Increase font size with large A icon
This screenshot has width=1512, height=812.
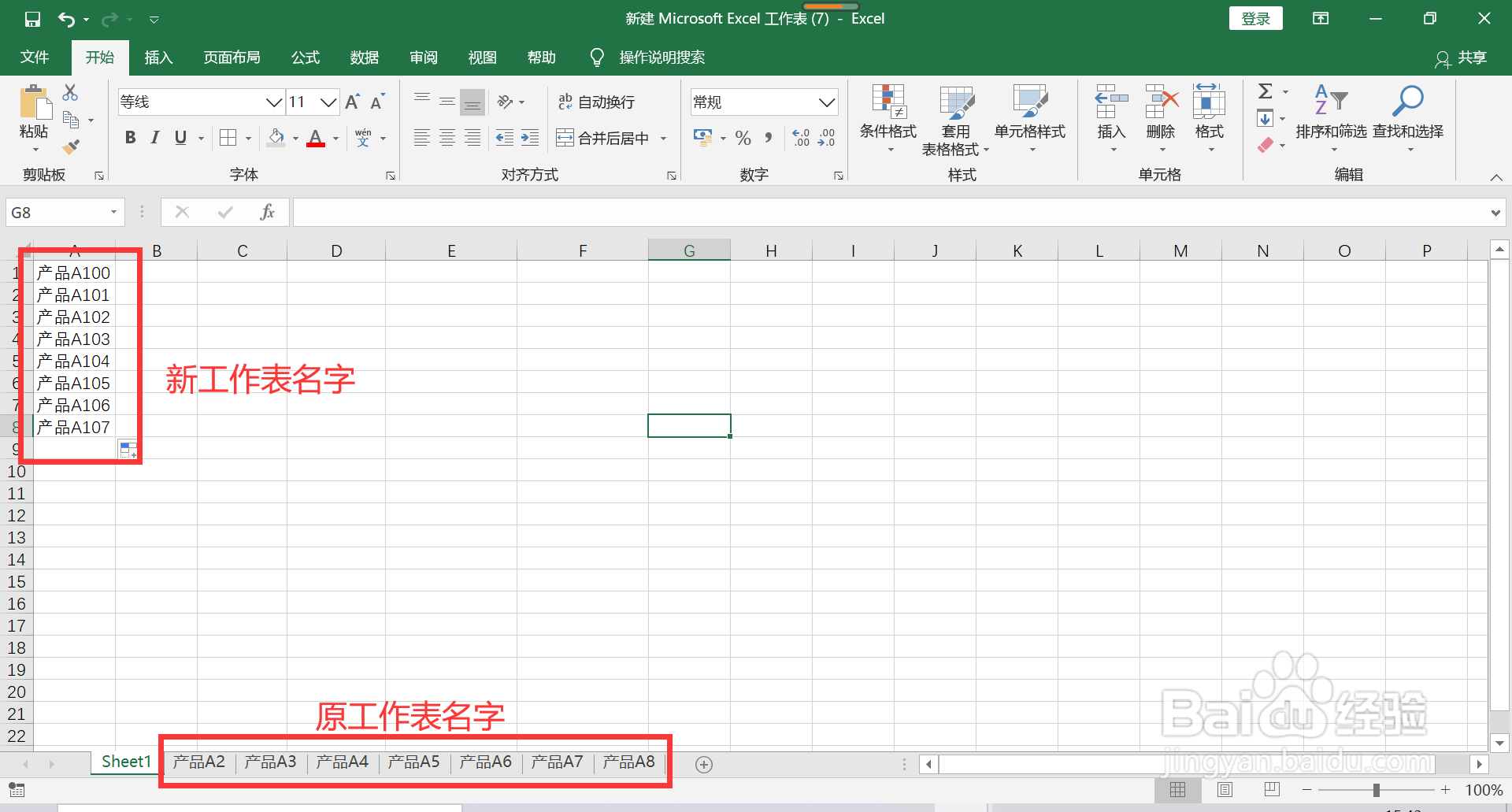click(x=352, y=102)
